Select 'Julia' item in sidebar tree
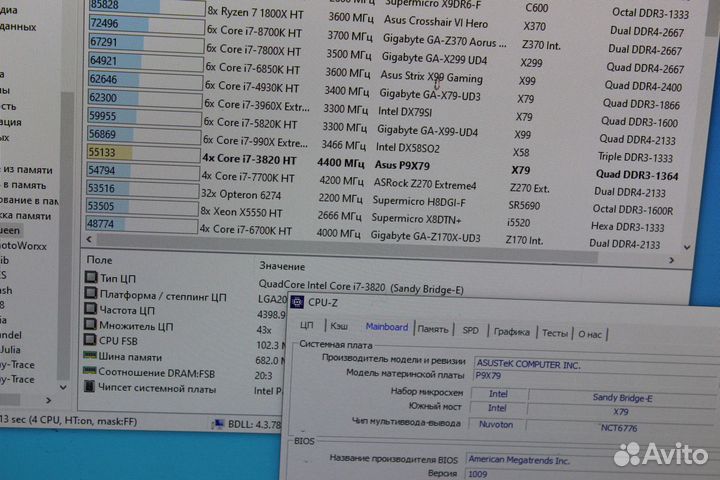 click(x=10, y=350)
